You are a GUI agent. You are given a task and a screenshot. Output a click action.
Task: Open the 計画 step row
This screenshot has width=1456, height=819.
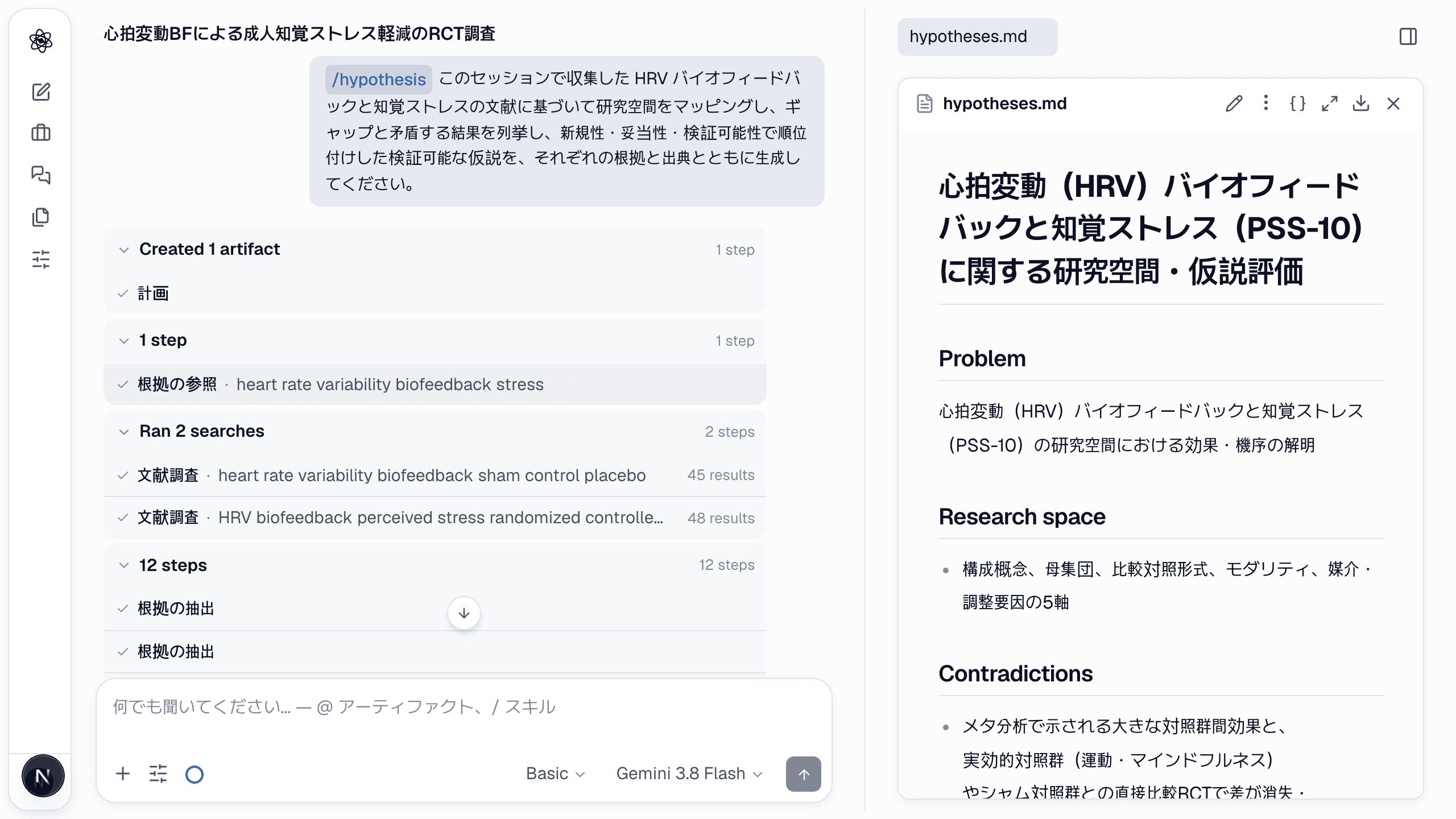435,293
